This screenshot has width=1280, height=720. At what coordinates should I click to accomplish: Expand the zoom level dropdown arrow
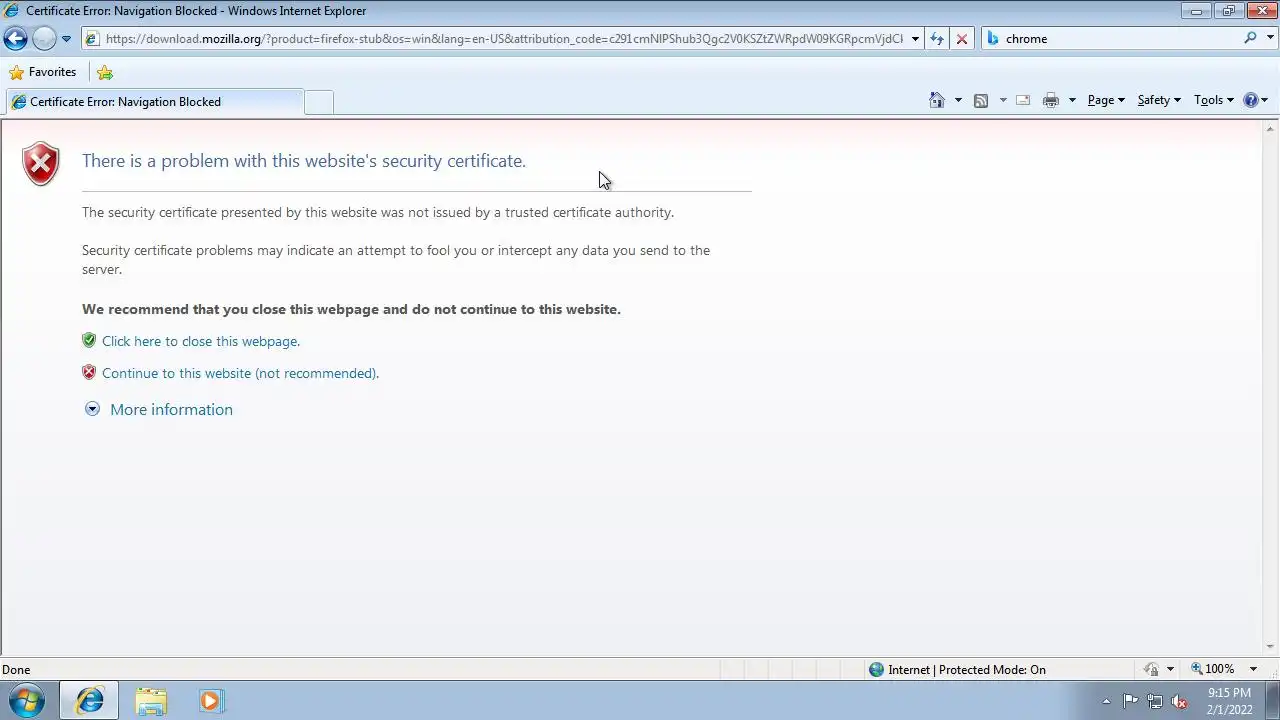[1253, 669]
